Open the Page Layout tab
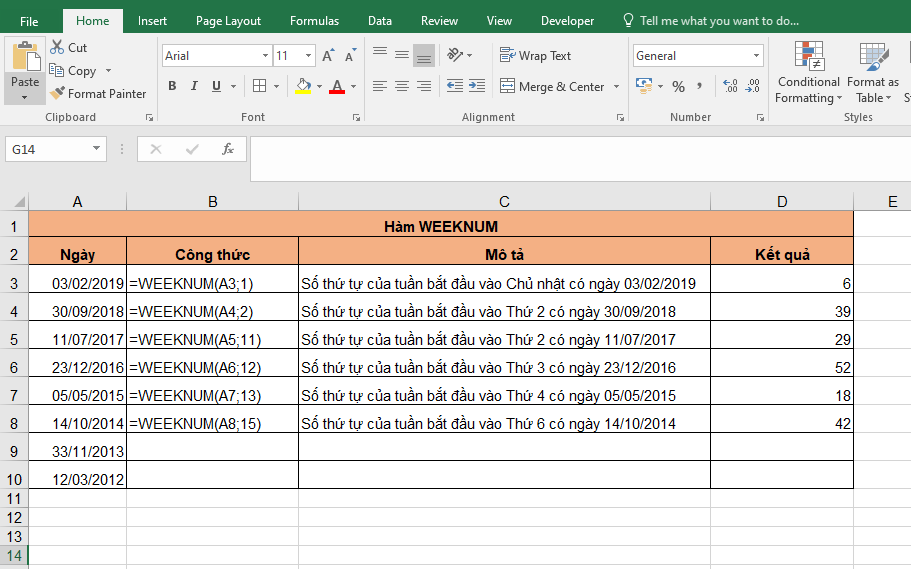This screenshot has height=569, width=911. (x=228, y=20)
